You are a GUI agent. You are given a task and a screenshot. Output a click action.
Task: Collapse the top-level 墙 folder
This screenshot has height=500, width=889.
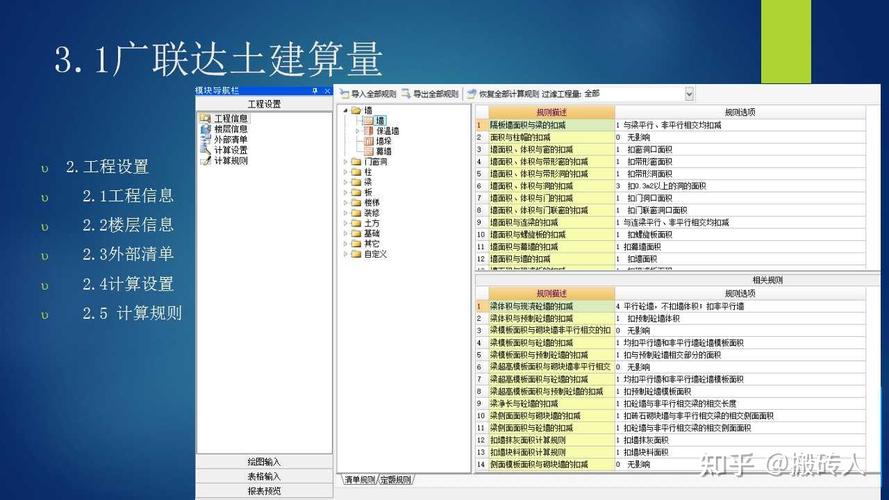[345, 111]
